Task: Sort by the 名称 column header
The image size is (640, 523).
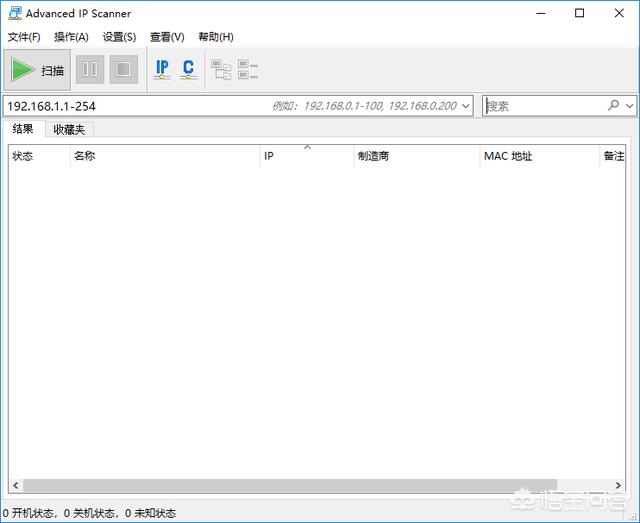Action: [165, 156]
